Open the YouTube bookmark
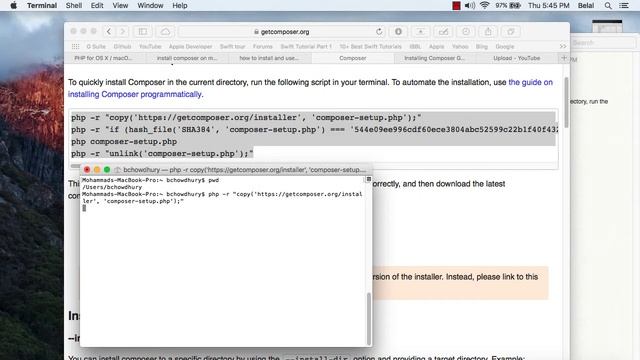The image size is (640, 360). [150, 47]
